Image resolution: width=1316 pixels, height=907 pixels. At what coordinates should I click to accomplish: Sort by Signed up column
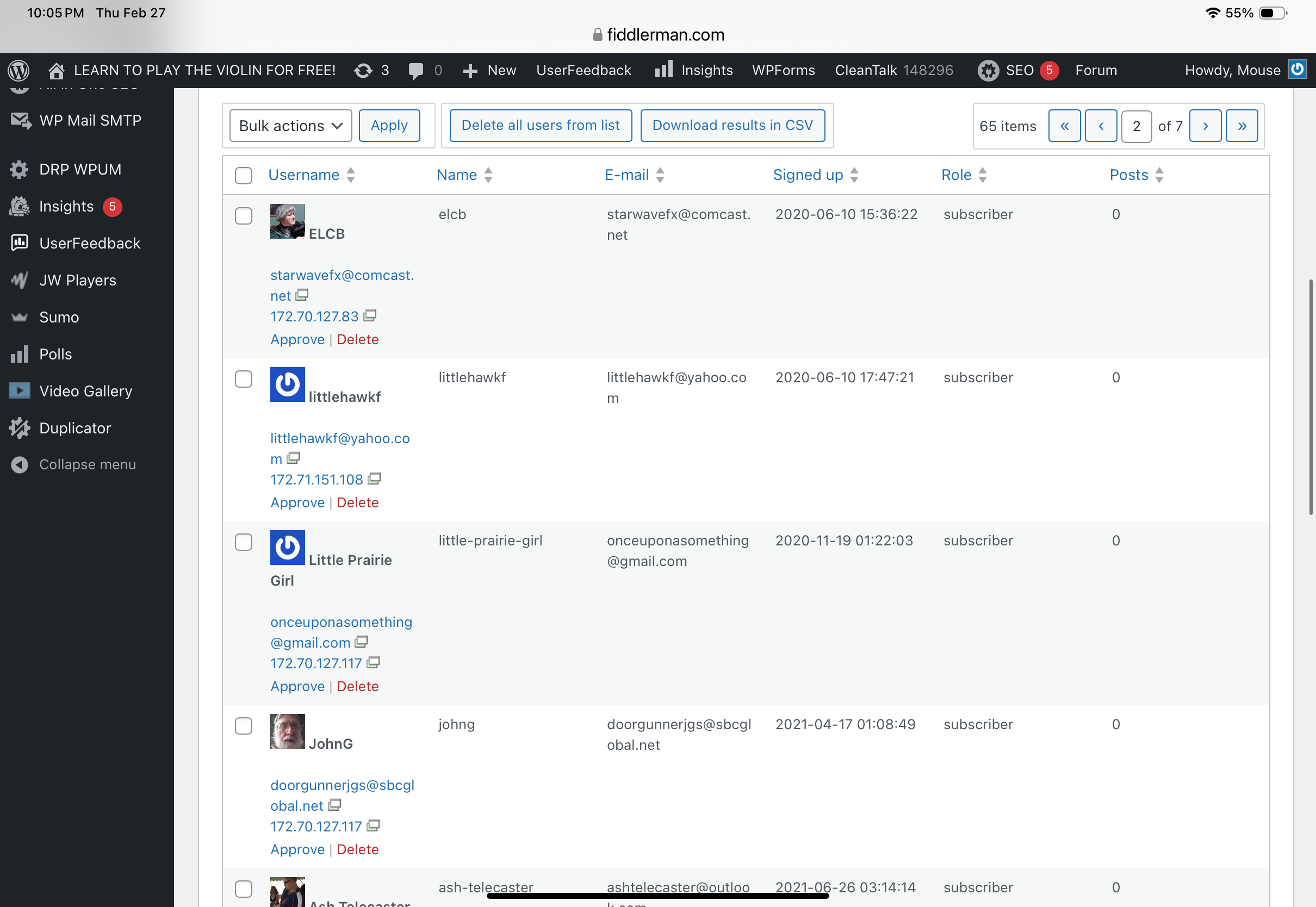tap(816, 175)
